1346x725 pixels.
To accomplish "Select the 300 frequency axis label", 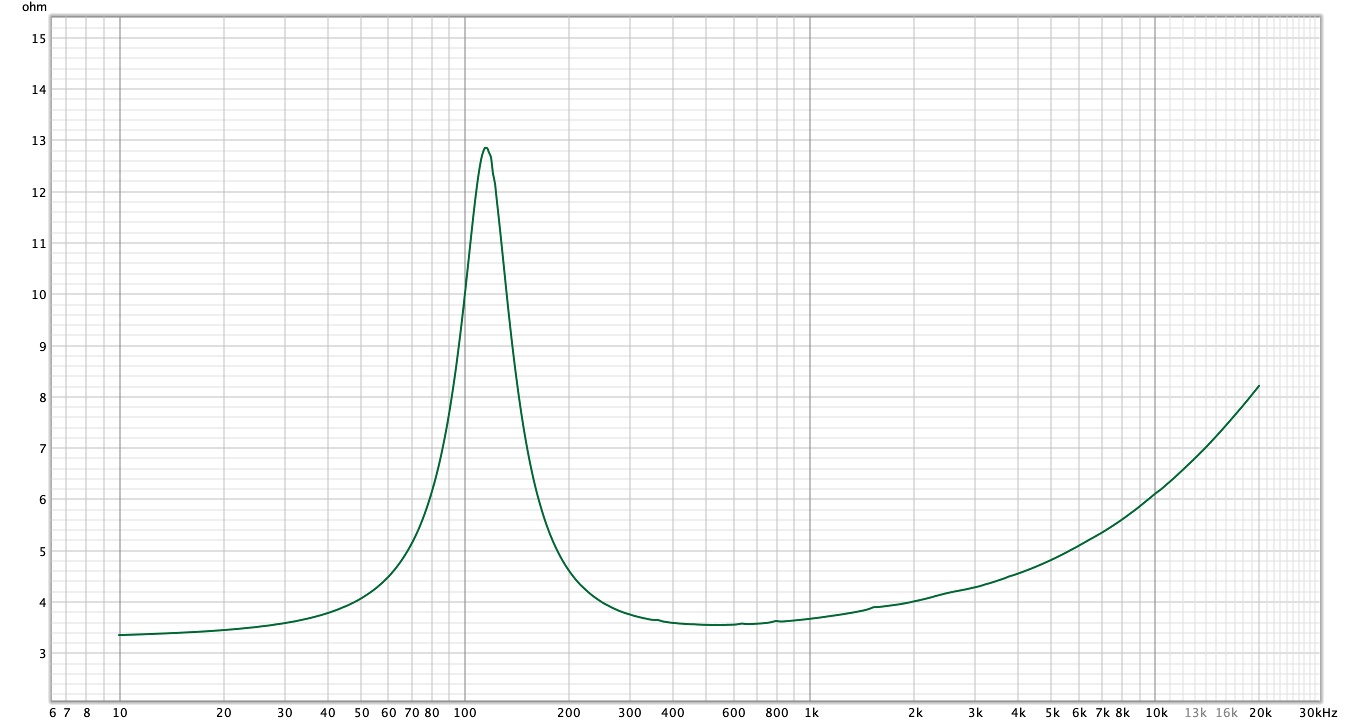I will (x=630, y=713).
